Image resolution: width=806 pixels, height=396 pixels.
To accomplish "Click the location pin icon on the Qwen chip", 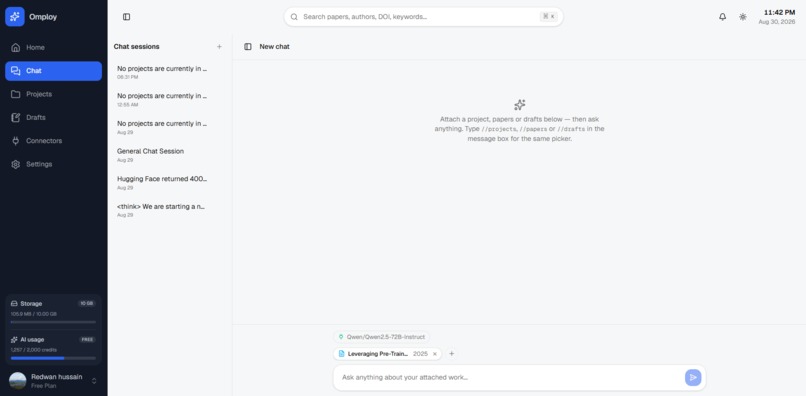I will pyautogui.click(x=341, y=337).
